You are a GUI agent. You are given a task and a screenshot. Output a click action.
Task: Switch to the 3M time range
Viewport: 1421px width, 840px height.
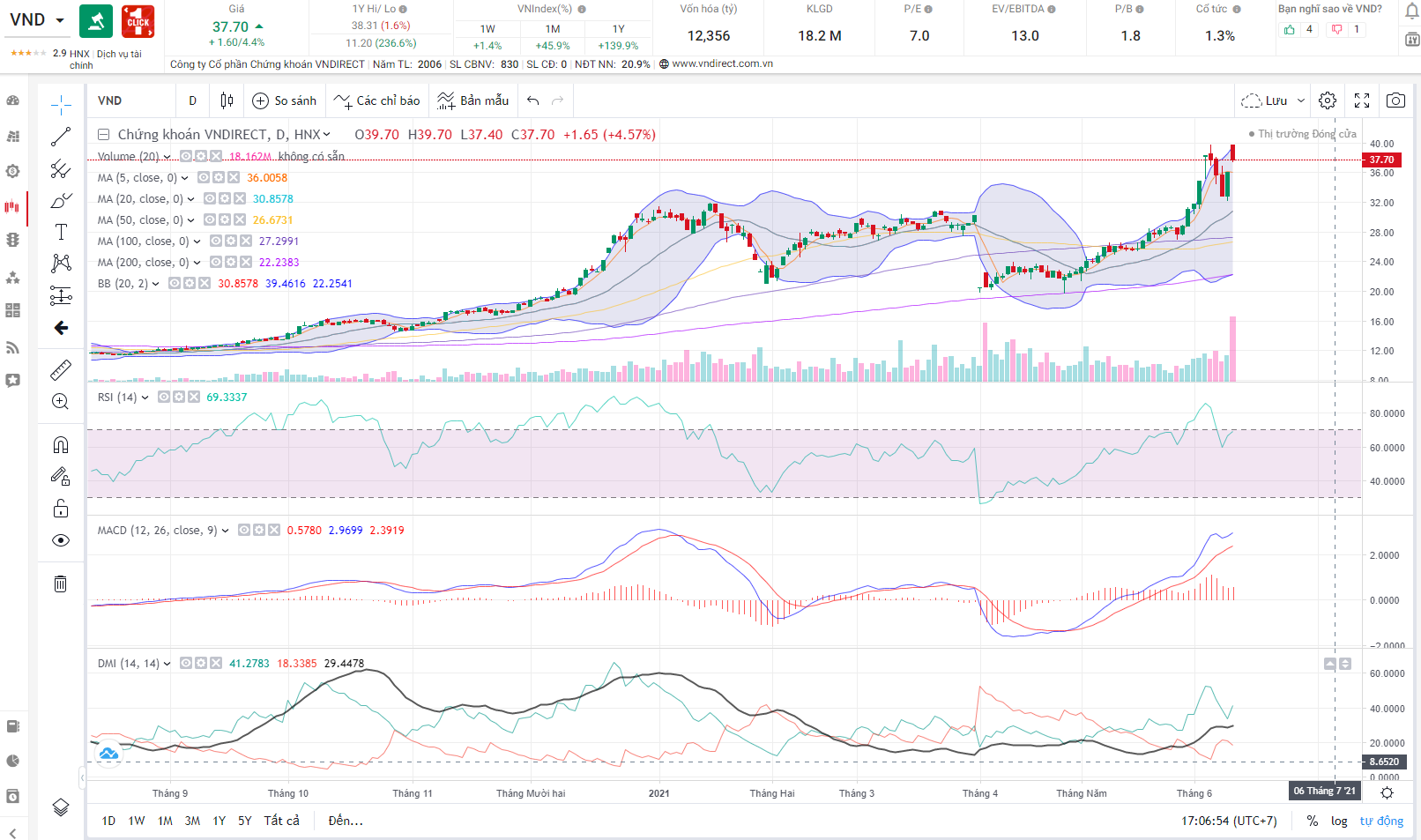pos(192,821)
